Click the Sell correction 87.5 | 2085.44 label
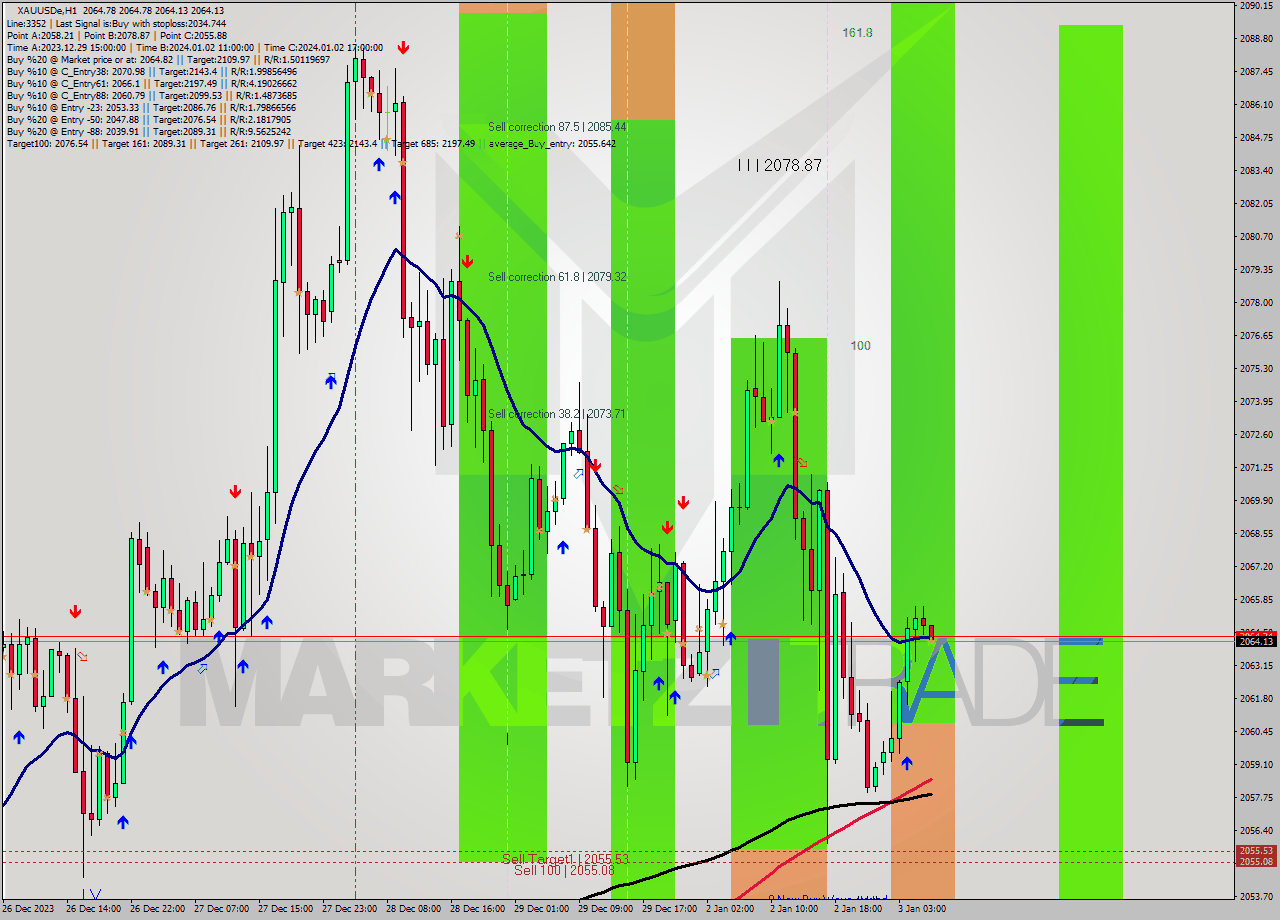This screenshot has height=920, width=1280. point(557,127)
